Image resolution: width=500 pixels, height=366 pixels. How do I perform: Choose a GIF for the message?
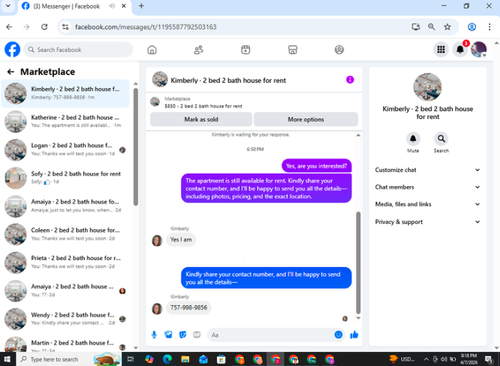point(197,335)
